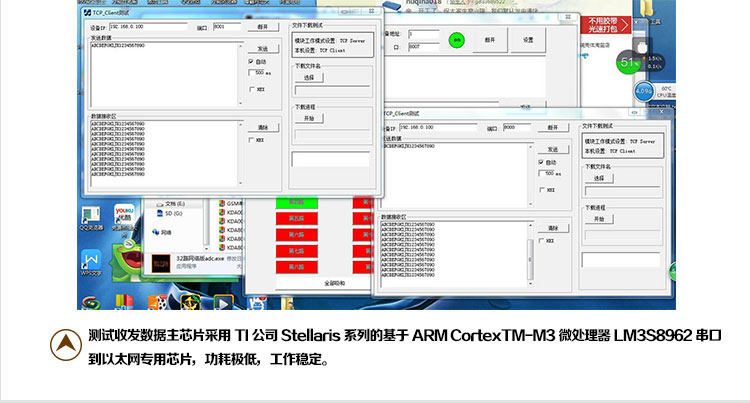Toggle 自动 checkbox in port 8000 window
The width and height of the screenshot is (750, 403).
541,163
